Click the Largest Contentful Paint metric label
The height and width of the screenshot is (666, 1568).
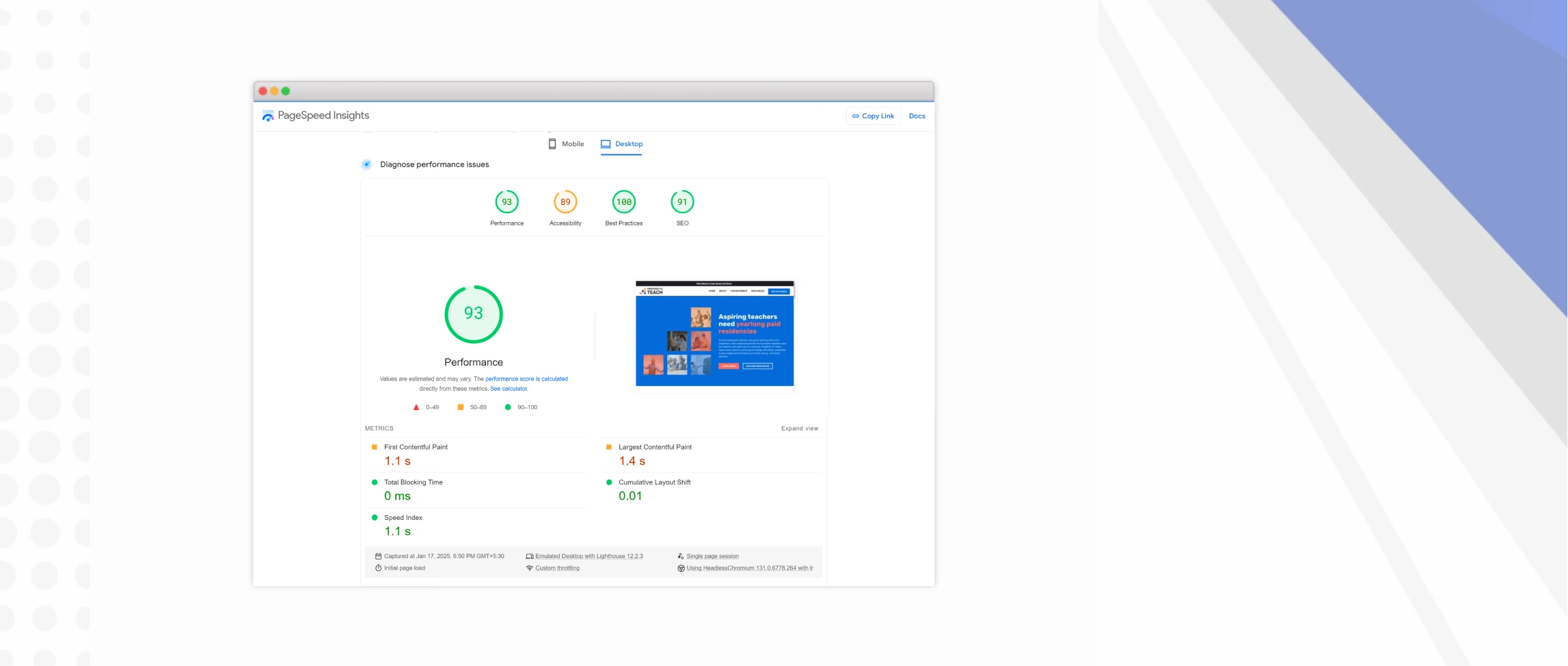[x=655, y=447]
